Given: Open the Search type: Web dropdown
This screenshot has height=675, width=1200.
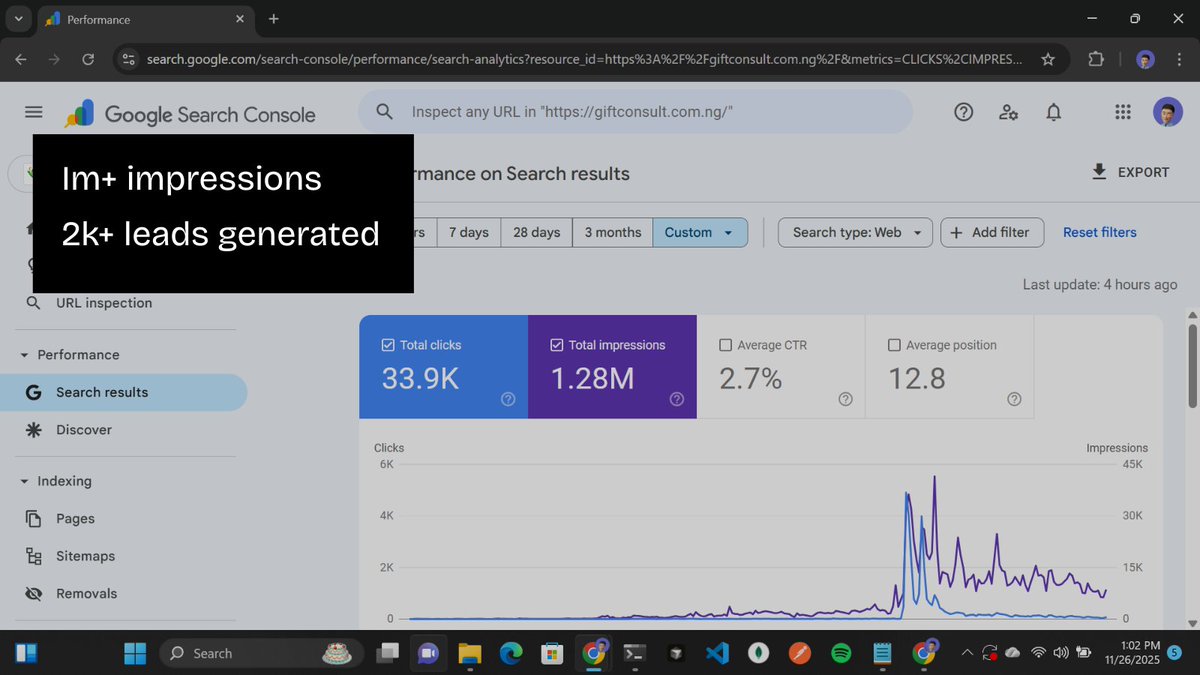Looking at the screenshot, I should click(854, 232).
